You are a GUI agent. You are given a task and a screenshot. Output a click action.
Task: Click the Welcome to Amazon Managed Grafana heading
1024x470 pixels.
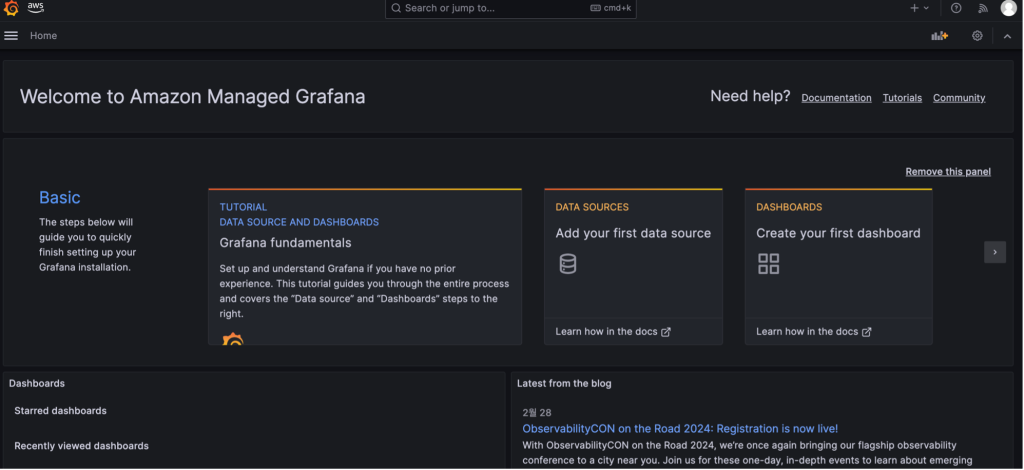193,97
